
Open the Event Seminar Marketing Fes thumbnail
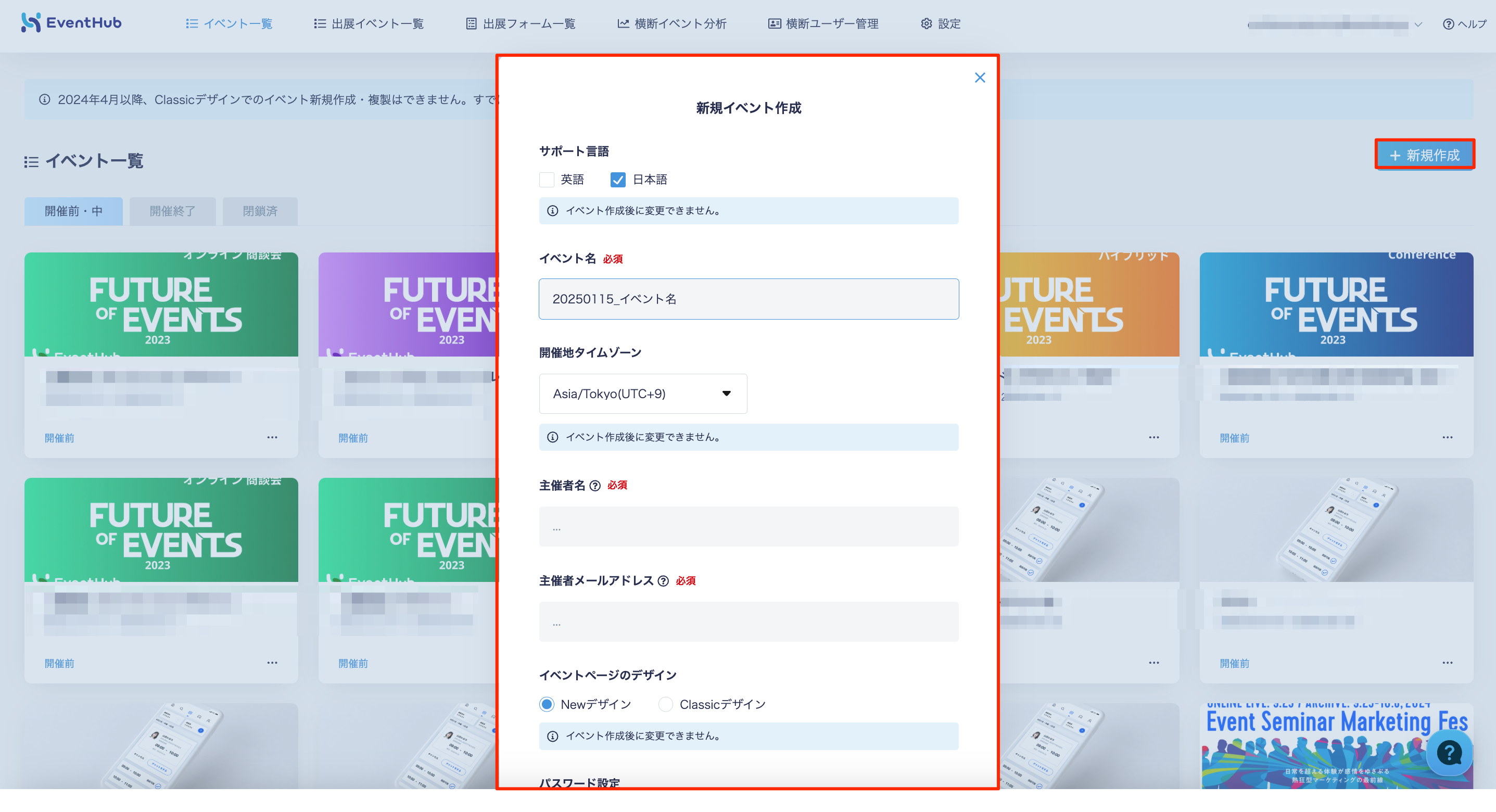(x=1336, y=746)
